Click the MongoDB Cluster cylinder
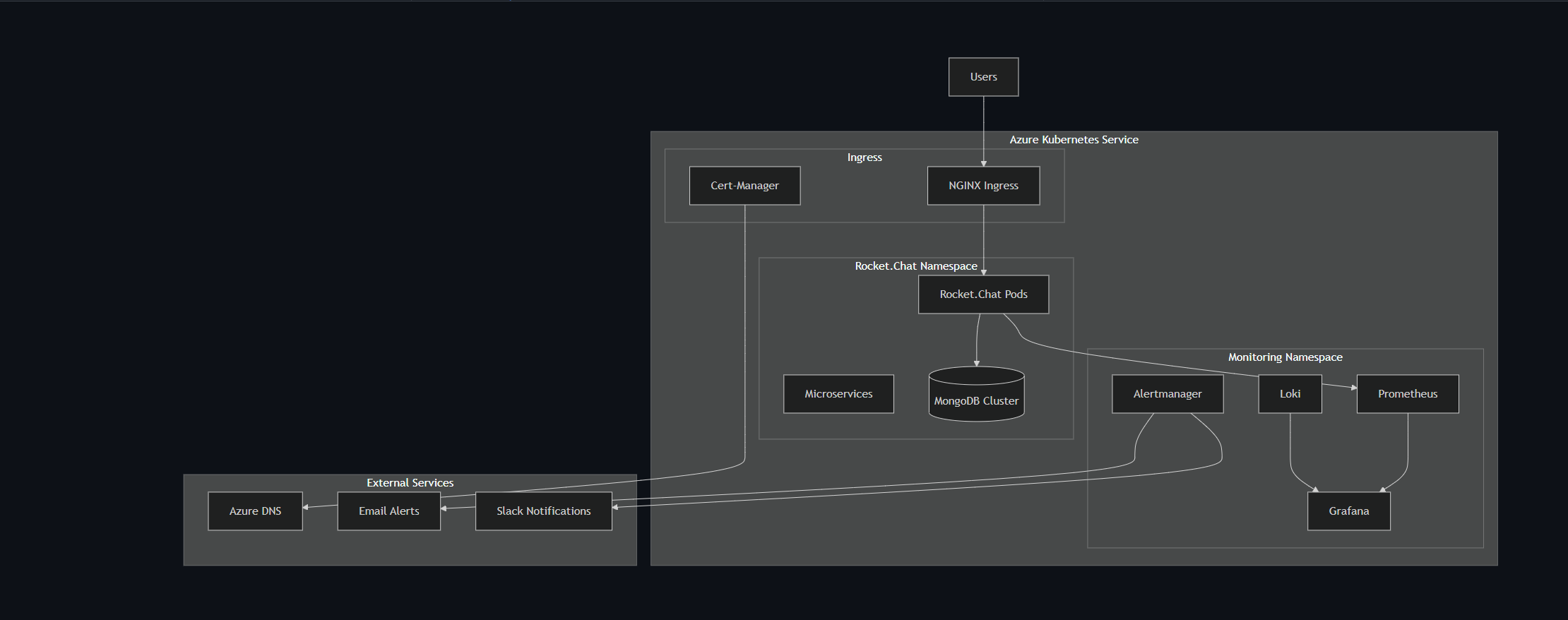Screen dimensions: 1568x620 tap(976, 394)
